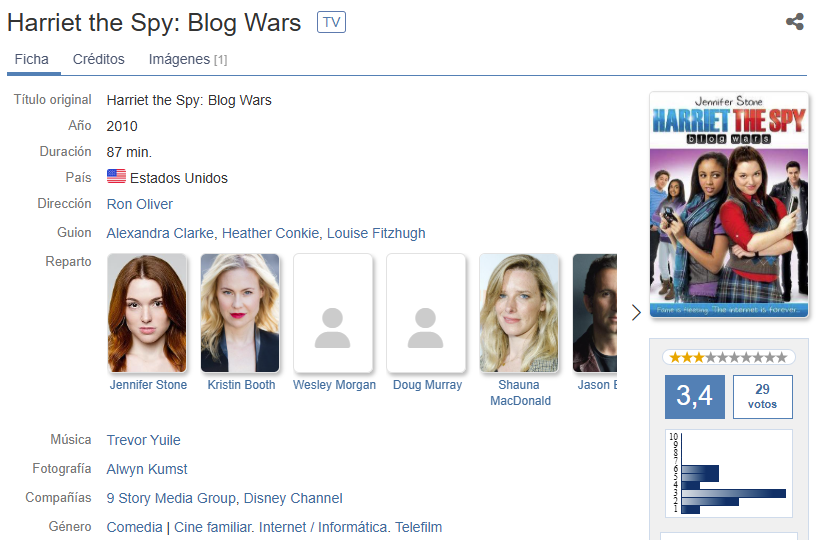Open writer Heather Conkie's page
The width and height of the screenshot is (820, 540).
coord(270,233)
